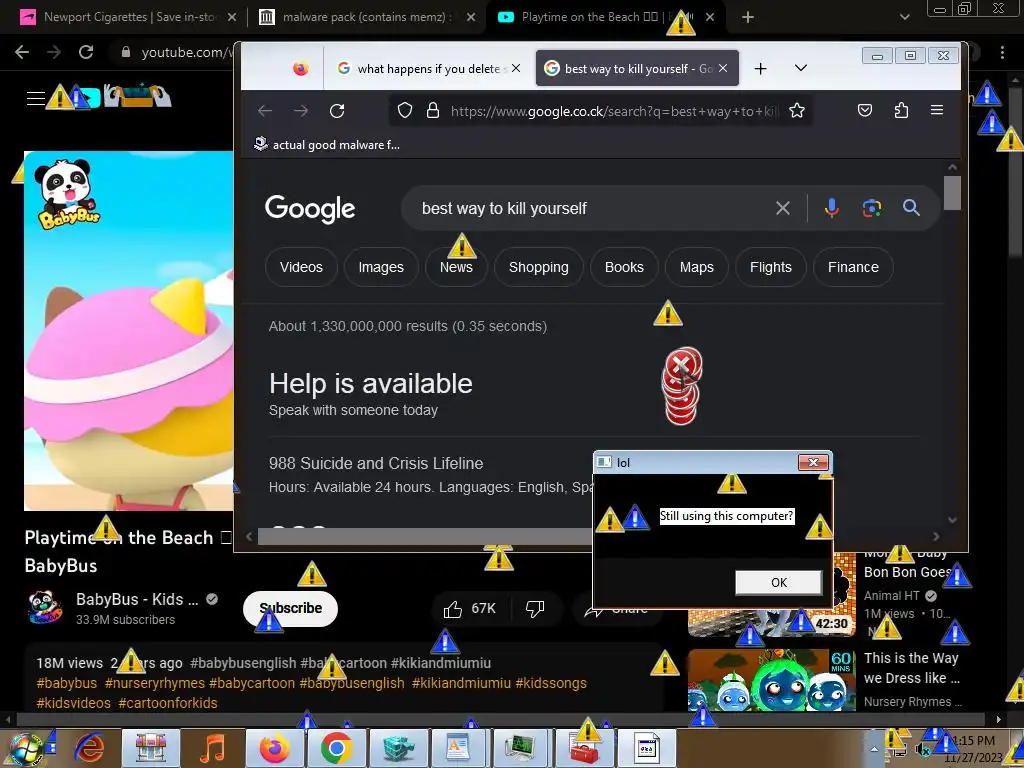
Task: List all Firefox tabs dropdown chevron
Action: tap(801, 68)
